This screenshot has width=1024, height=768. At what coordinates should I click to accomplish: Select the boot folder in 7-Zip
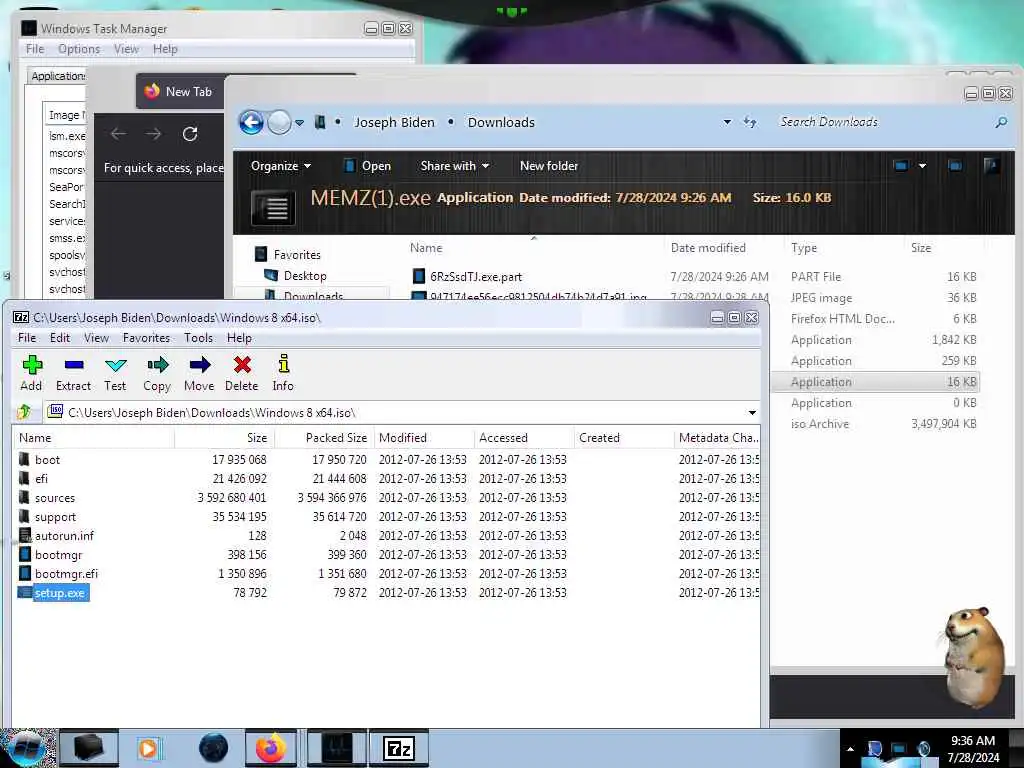(x=47, y=460)
